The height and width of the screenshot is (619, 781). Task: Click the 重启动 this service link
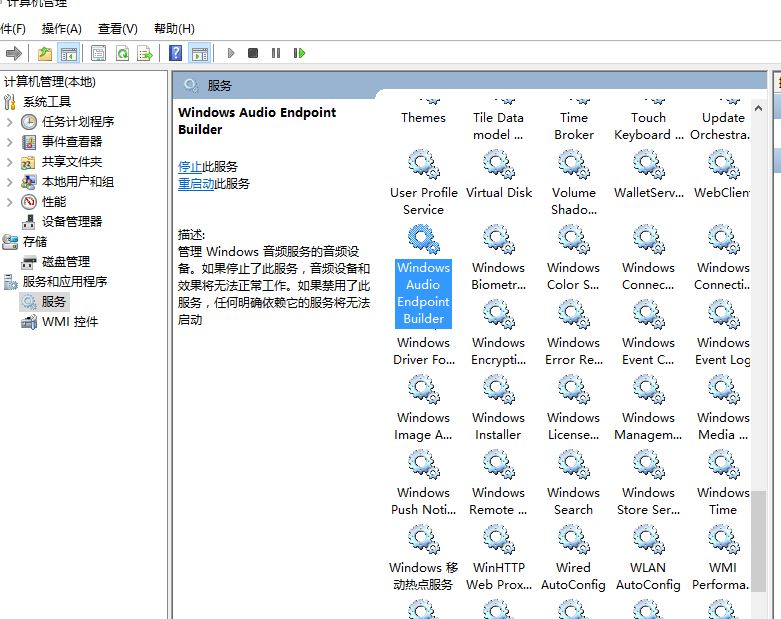(x=196, y=184)
